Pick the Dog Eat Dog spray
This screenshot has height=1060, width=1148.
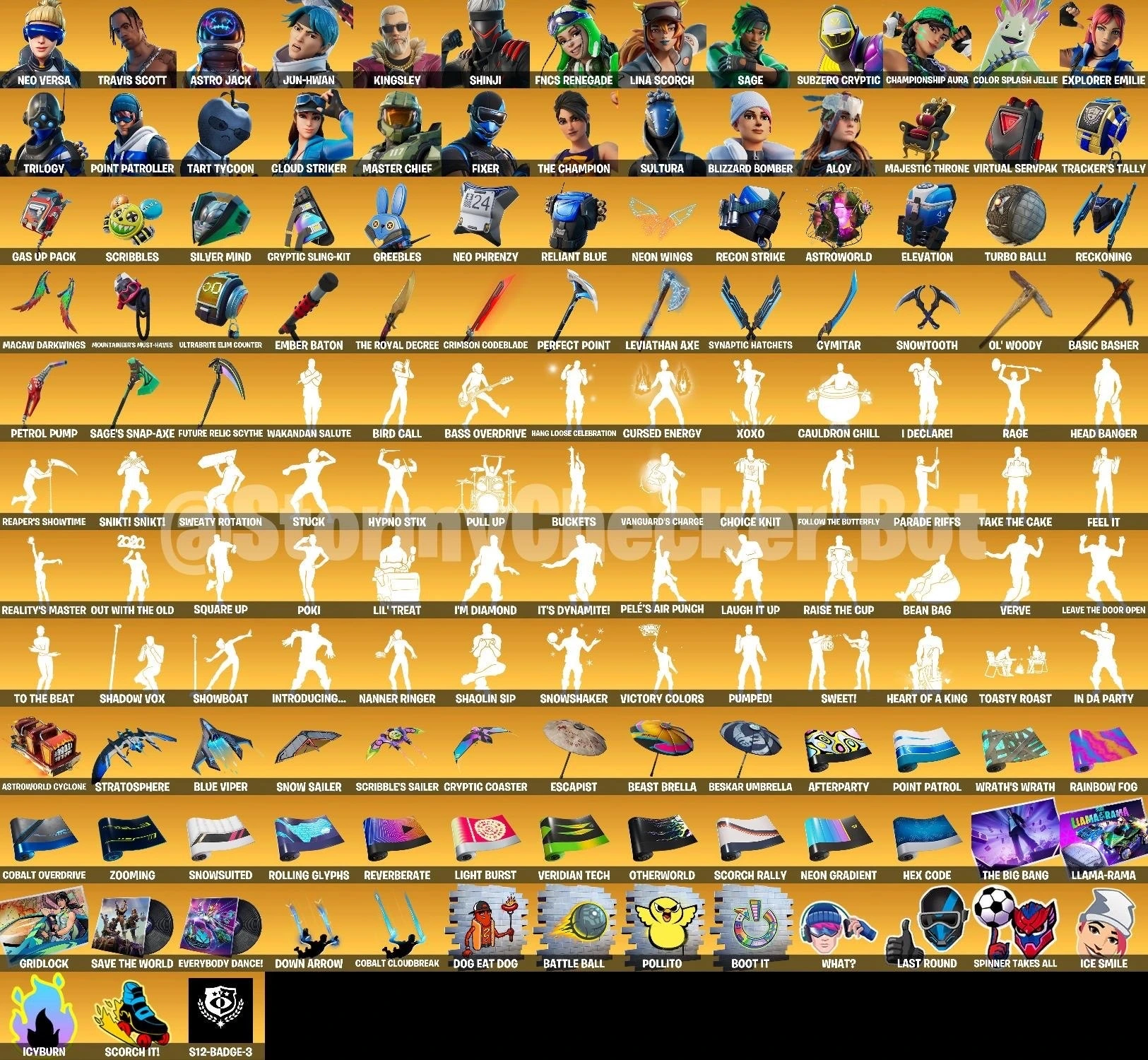[x=485, y=927]
